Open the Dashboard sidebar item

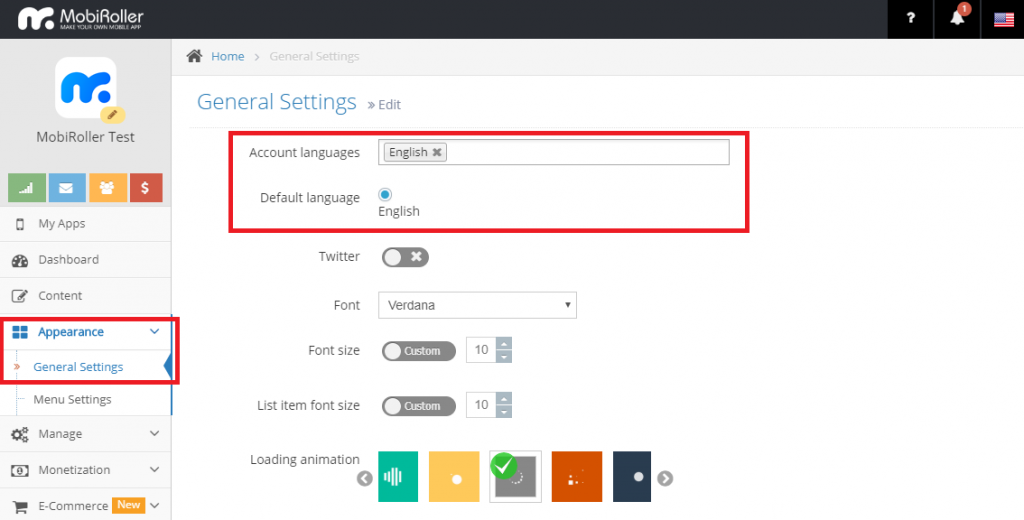[68, 260]
